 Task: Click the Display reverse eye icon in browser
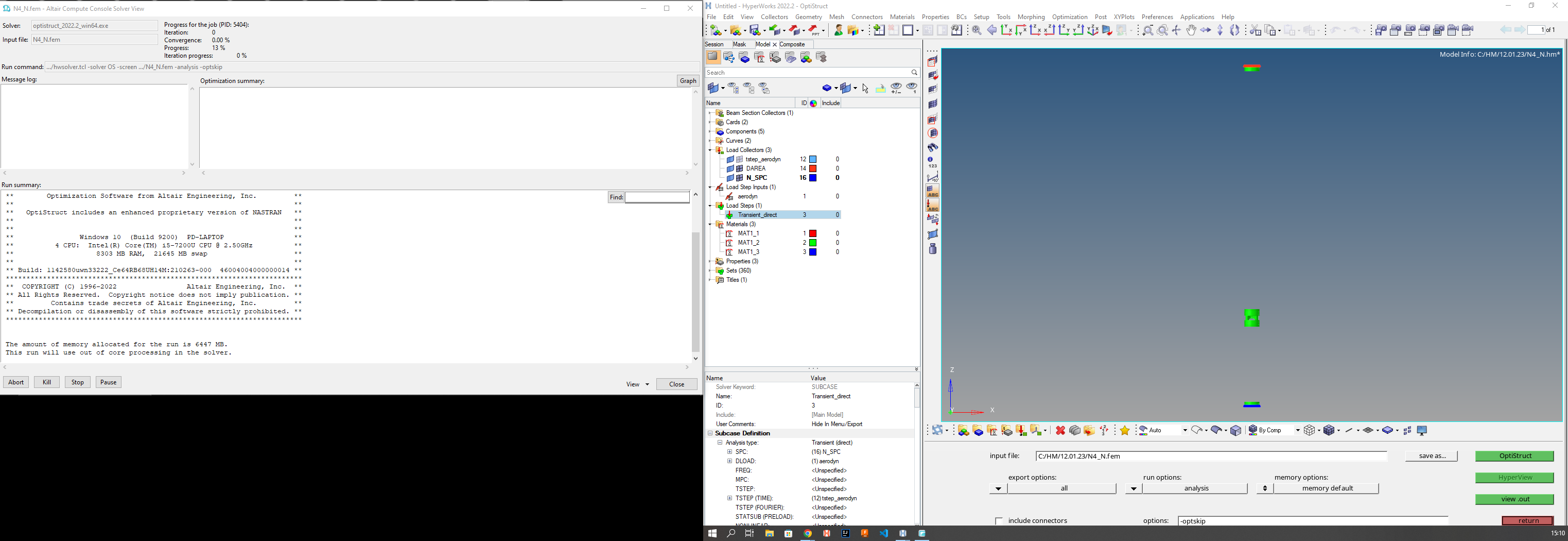pyautogui.click(x=764, y=88)
